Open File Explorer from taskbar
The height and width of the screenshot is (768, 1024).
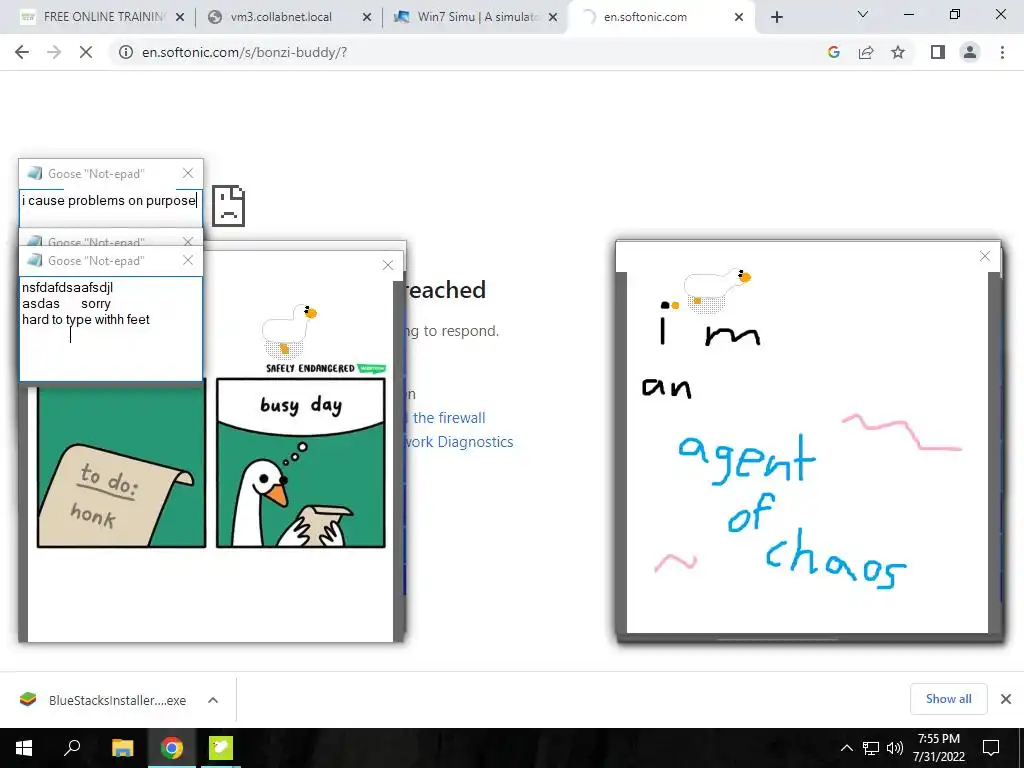122,748
